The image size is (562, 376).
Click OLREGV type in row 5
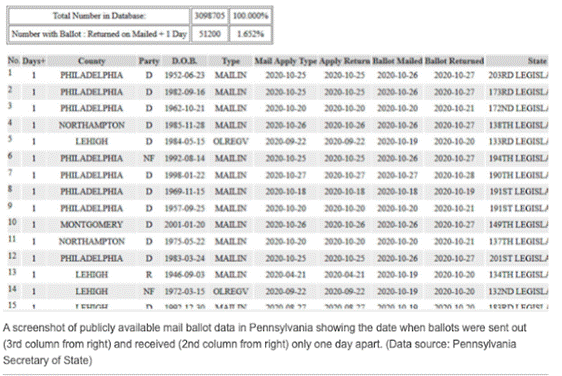pyautogui.click(x=230, y=142)
